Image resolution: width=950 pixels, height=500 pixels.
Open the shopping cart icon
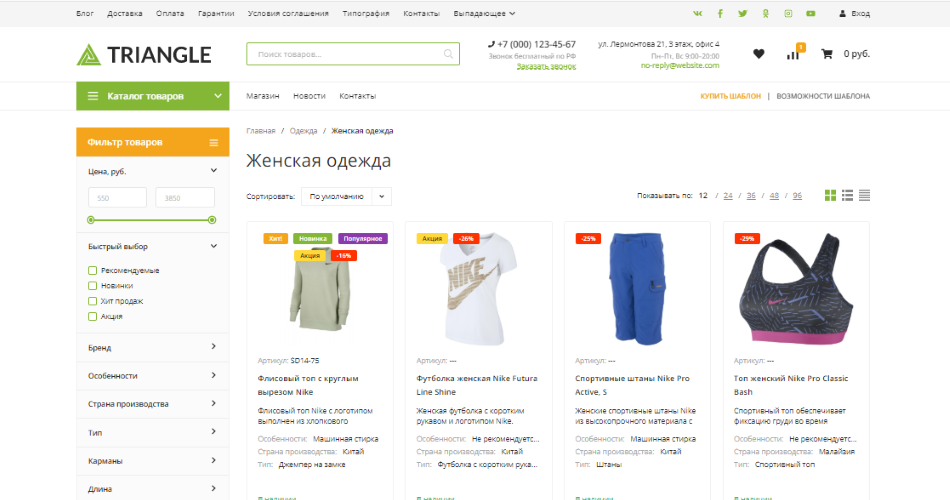[827, 54]
